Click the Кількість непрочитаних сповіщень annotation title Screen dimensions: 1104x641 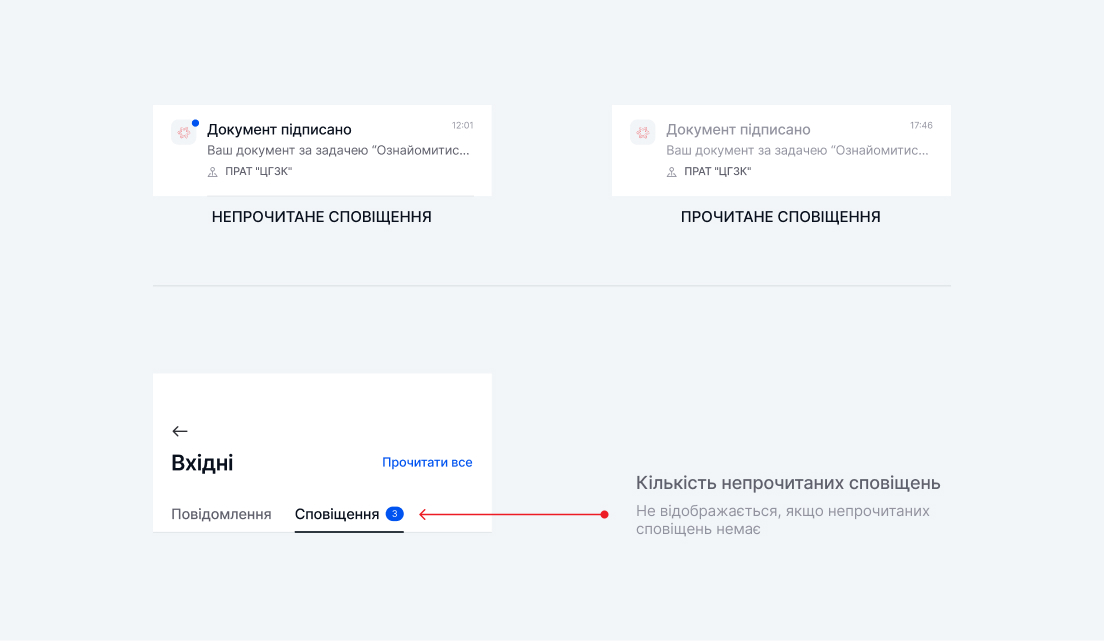(788, 483)
